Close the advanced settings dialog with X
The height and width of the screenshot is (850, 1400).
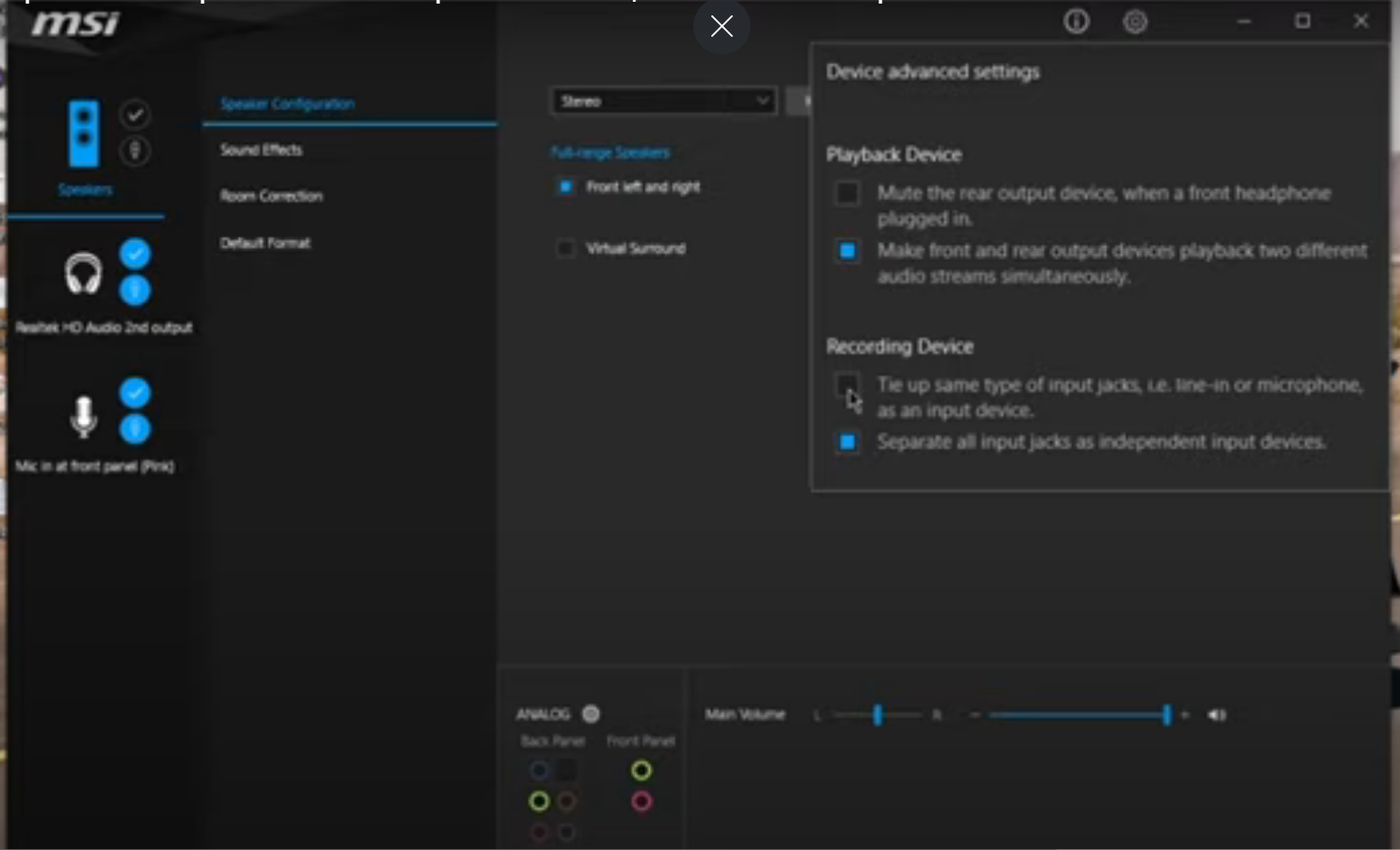point(721,27)
